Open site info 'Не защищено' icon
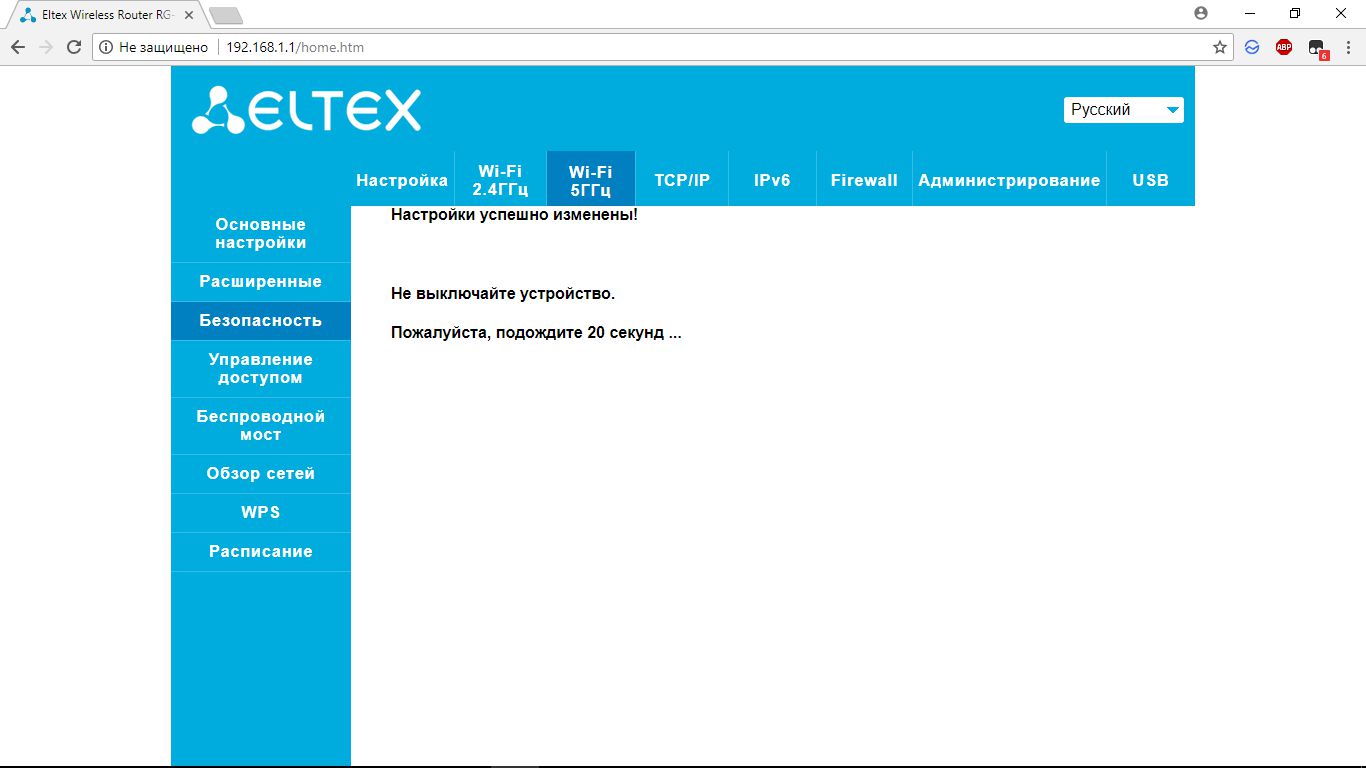Viewport: 1366px width, 768px height. [x=107, y=47]
